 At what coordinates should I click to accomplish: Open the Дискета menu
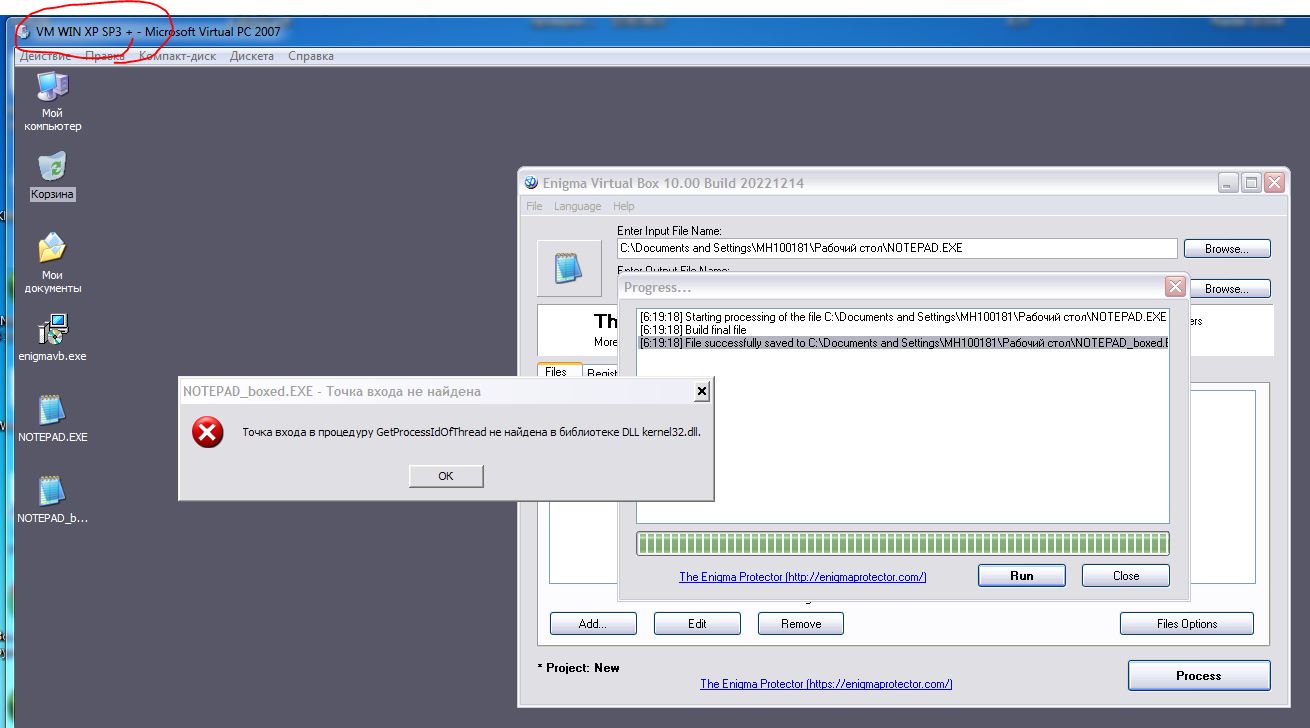(x=252, y=56)
